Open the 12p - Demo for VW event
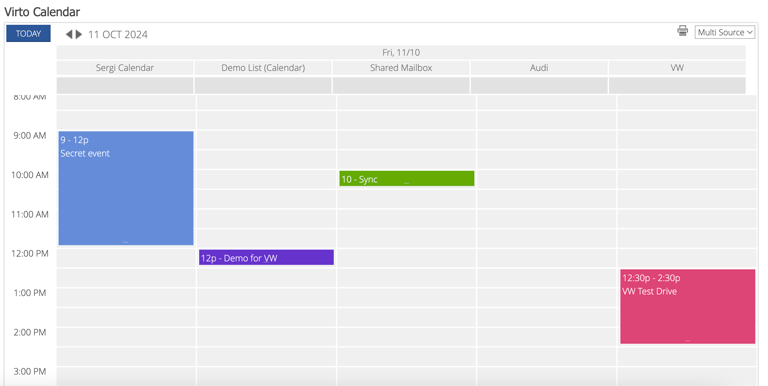768x386 pixels. point(266,258)
